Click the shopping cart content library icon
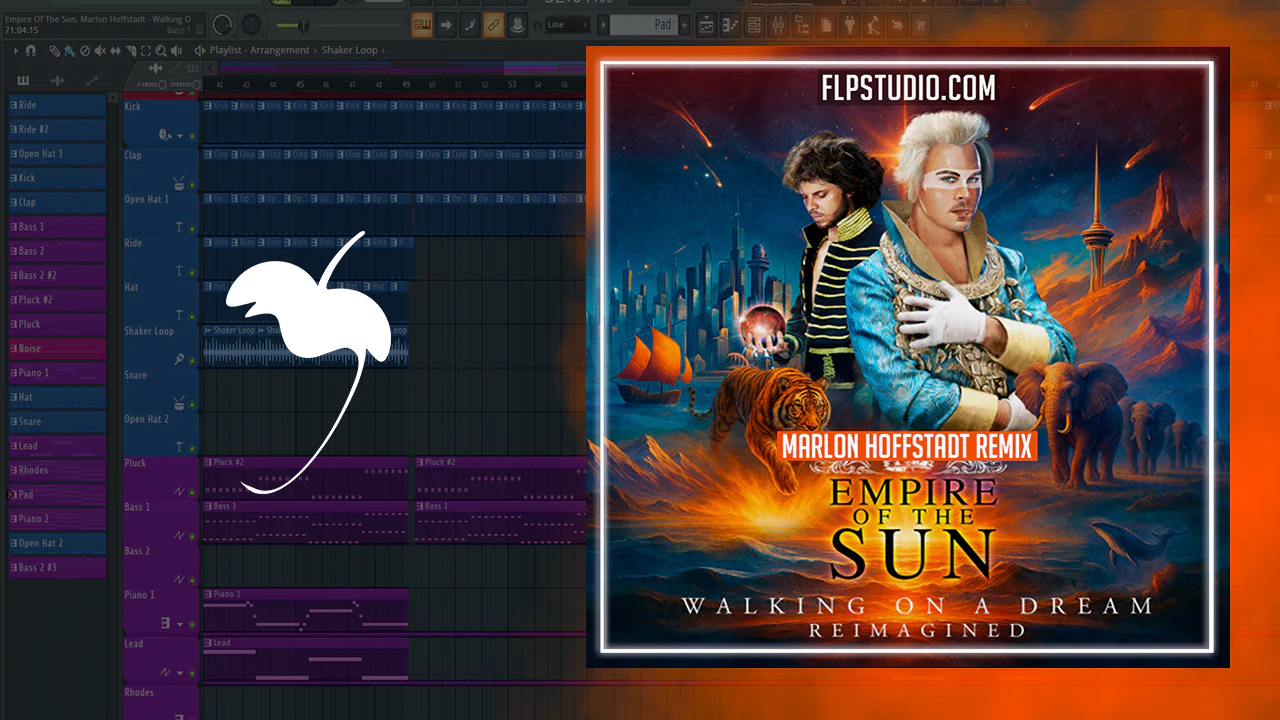Viewport: 1280px width, 720px height. pyautogui.click(x=920, y=25)
